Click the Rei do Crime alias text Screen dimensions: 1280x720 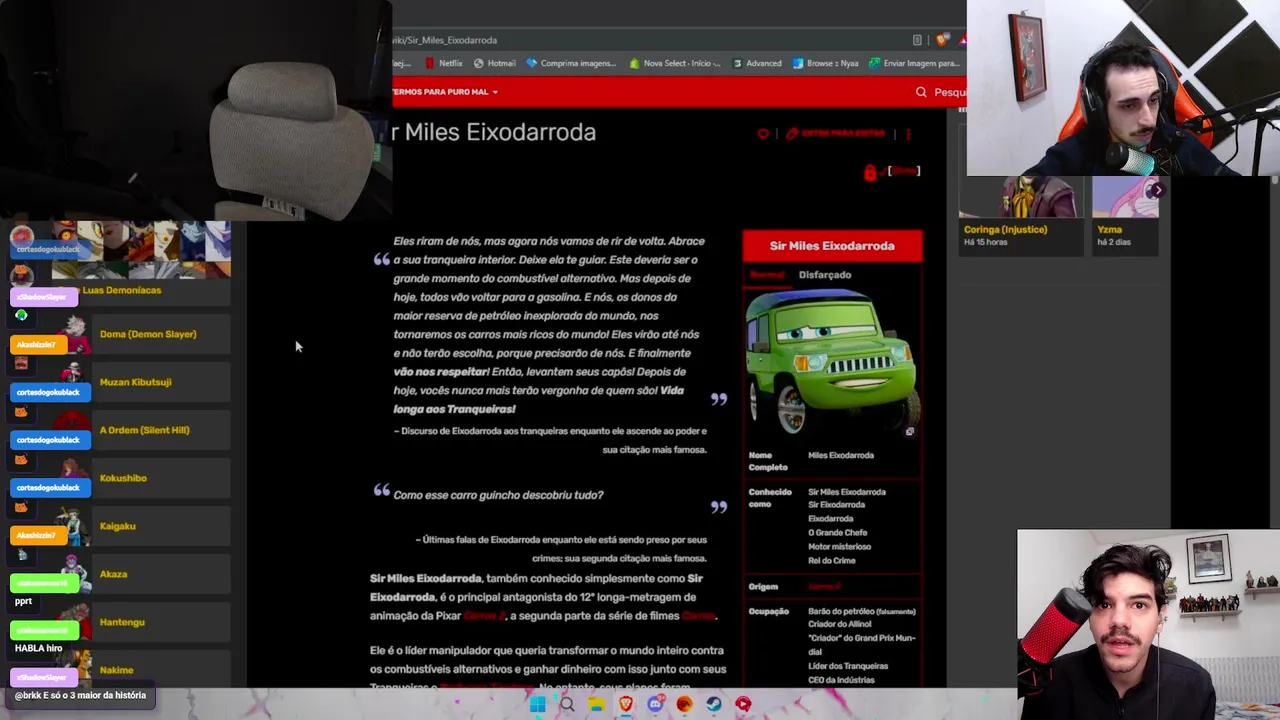(x=831, y=561)
